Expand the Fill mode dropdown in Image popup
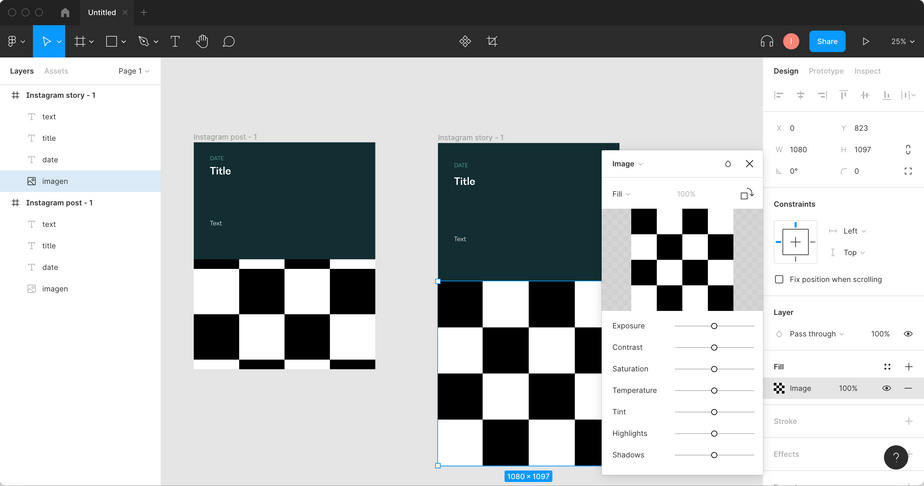Image resolution: width=924 pixels, height=486 pixels. [621, 194]
